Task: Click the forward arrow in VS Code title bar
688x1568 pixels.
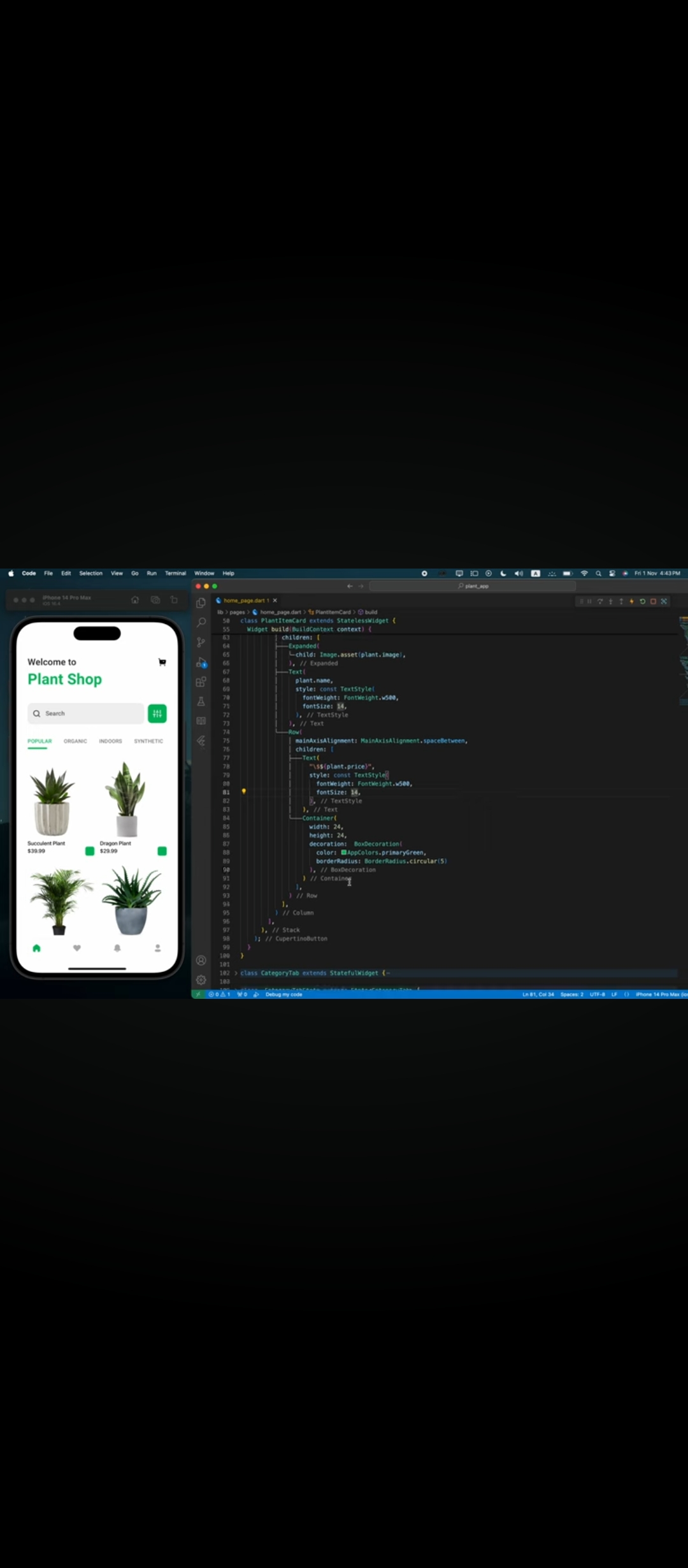Action: [x=361, y=586]
